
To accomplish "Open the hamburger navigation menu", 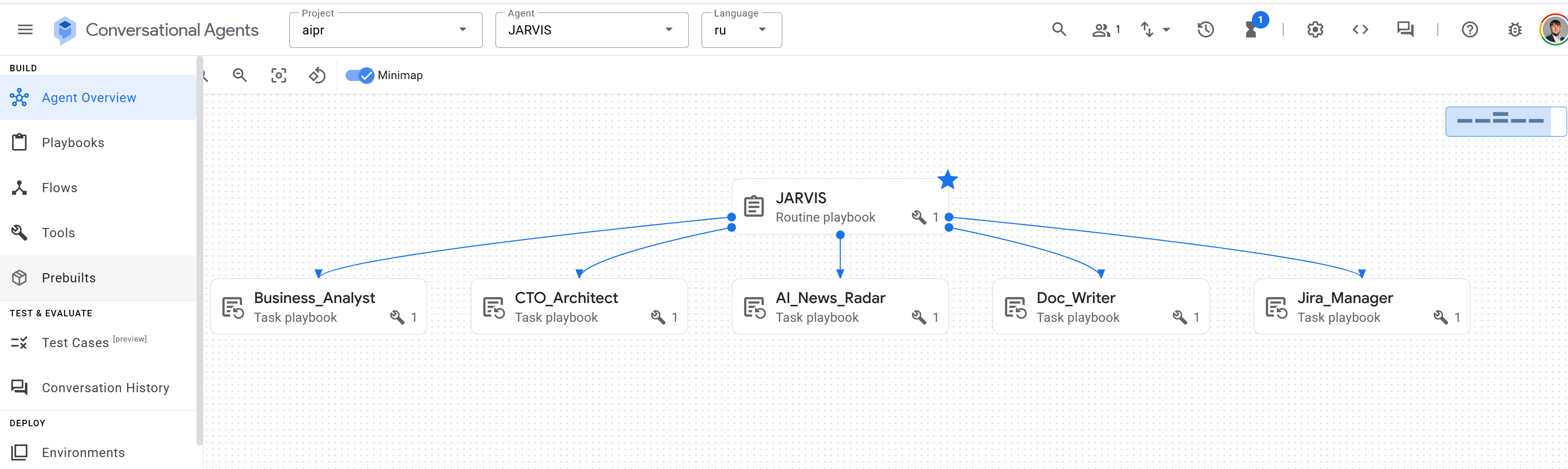I will click(25, 30).
